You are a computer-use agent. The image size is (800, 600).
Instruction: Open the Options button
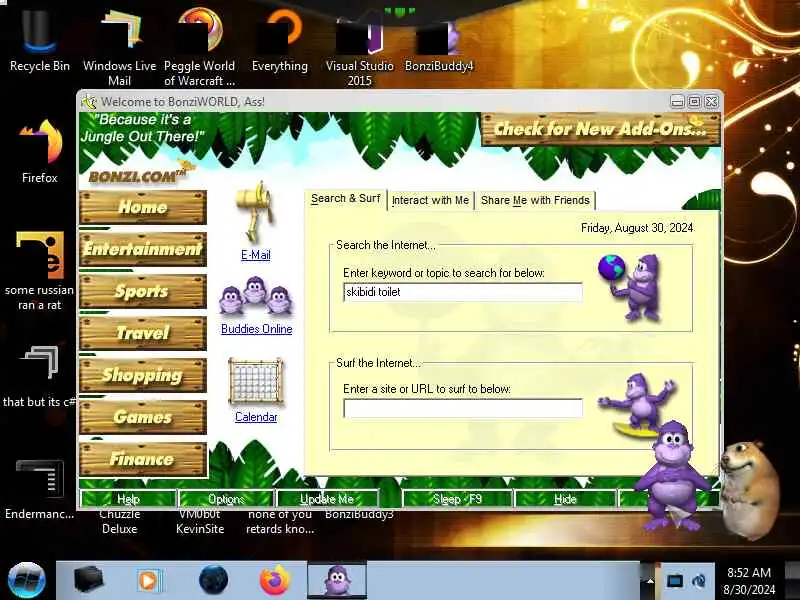click(227, 498)
